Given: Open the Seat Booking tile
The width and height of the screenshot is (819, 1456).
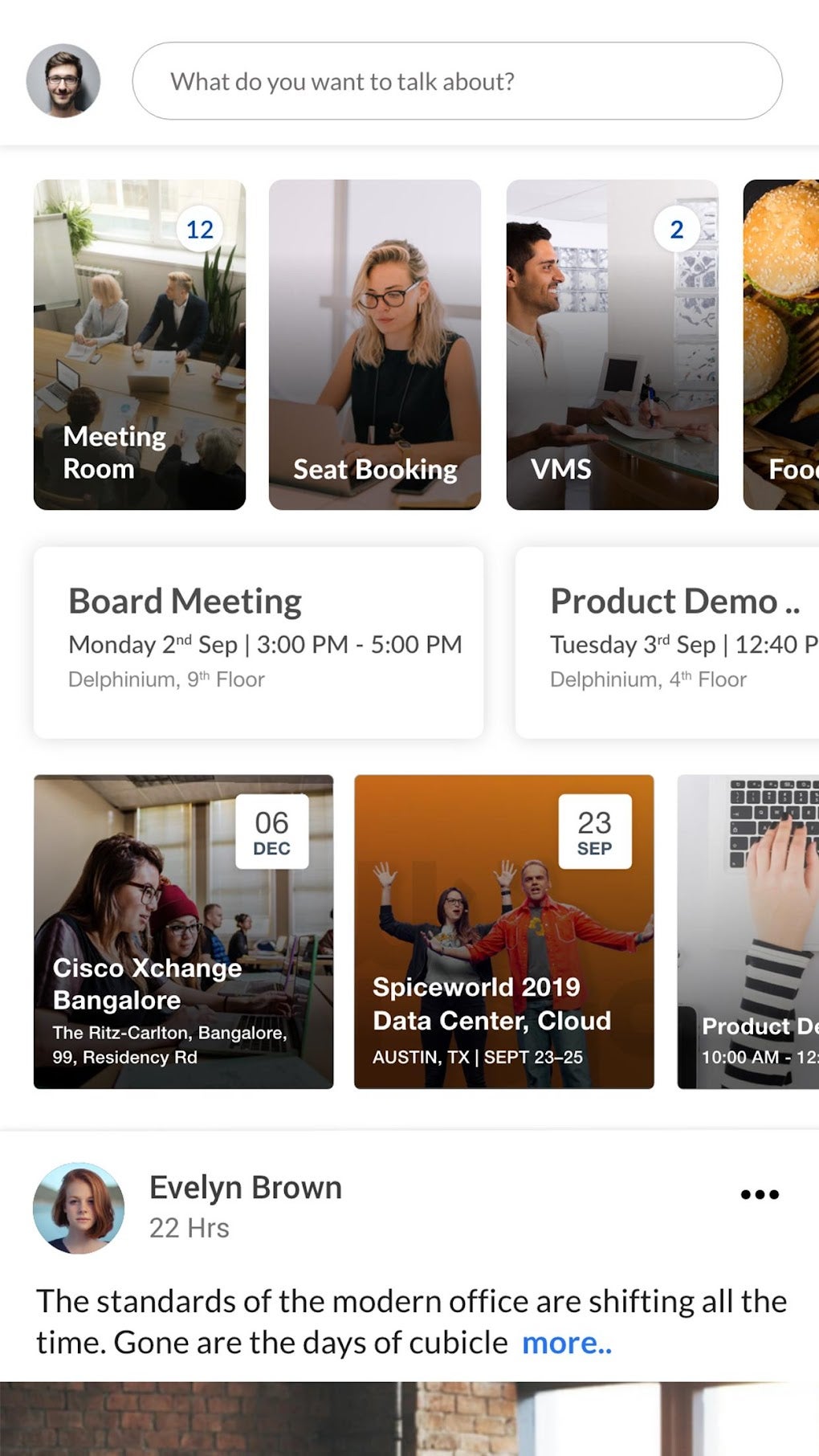Looking at the screenshot, I should pos(374,345).
